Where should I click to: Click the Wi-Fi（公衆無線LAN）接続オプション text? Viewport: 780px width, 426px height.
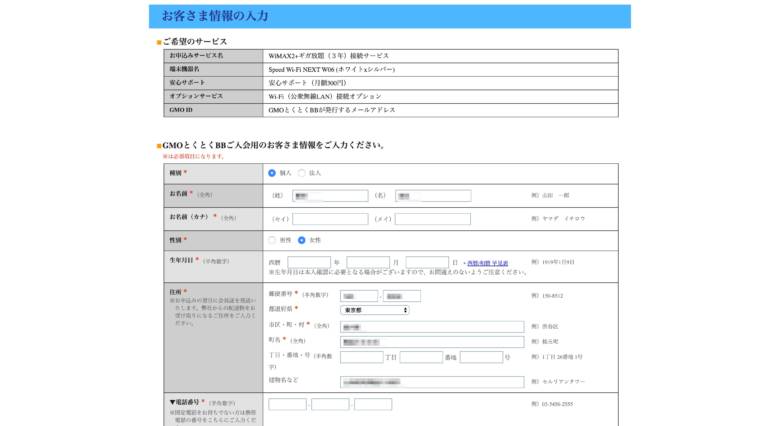click(325, 97)
